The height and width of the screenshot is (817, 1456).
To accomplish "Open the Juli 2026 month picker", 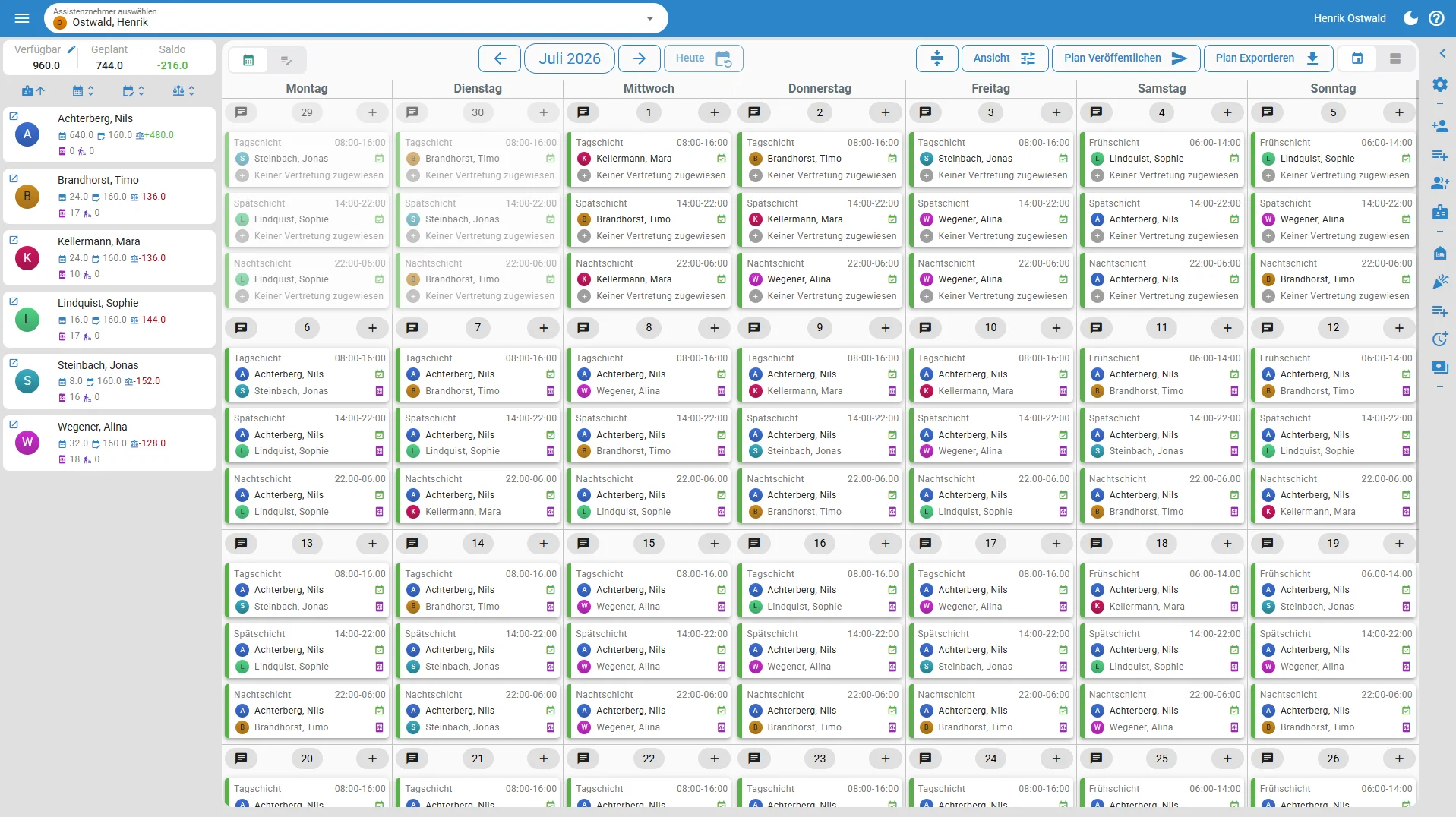I will [x=570, y=58].
